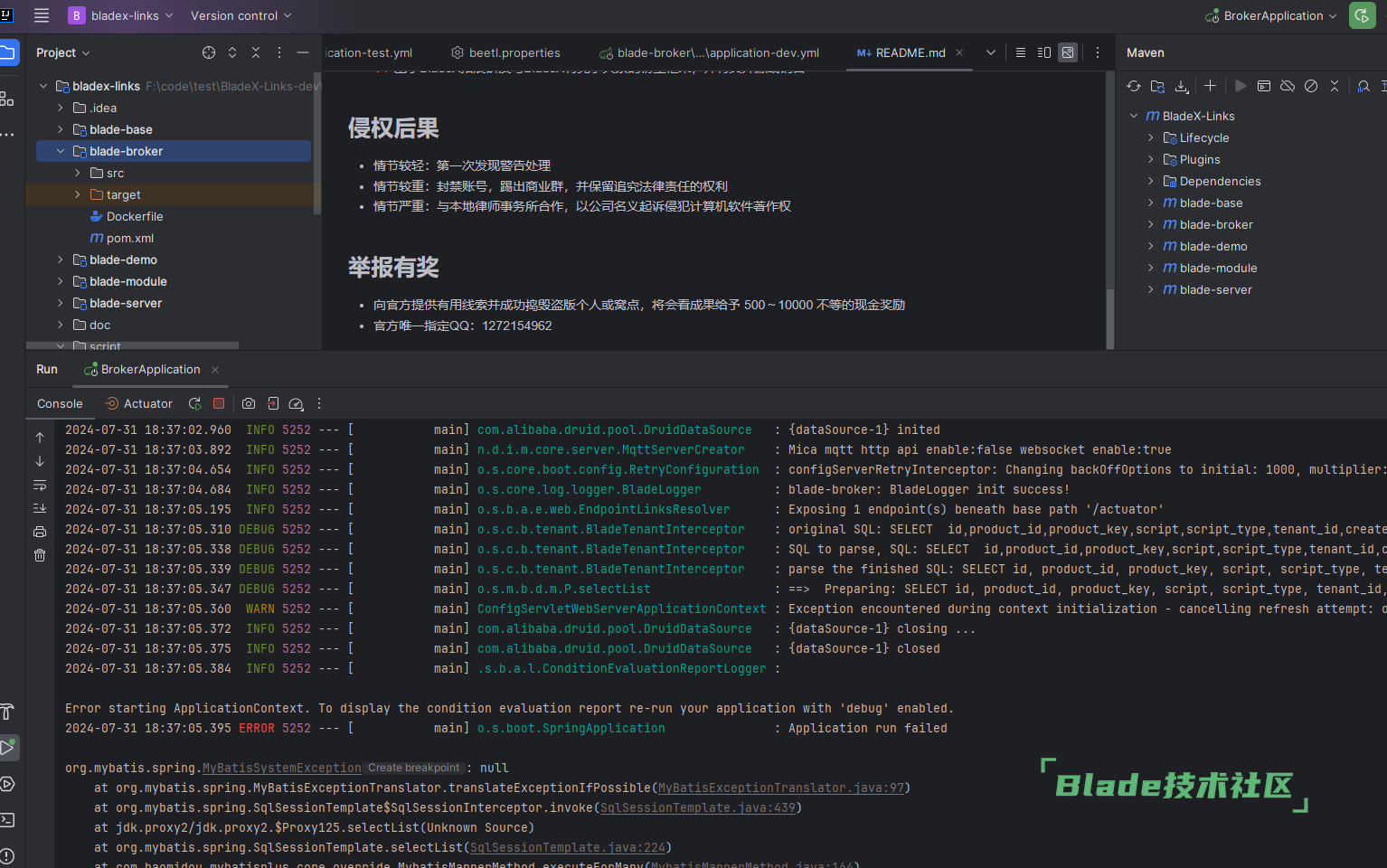Close BrokerApplication run tab
The width and height of the screenshot is (1387, 868).
pos(215,369)
